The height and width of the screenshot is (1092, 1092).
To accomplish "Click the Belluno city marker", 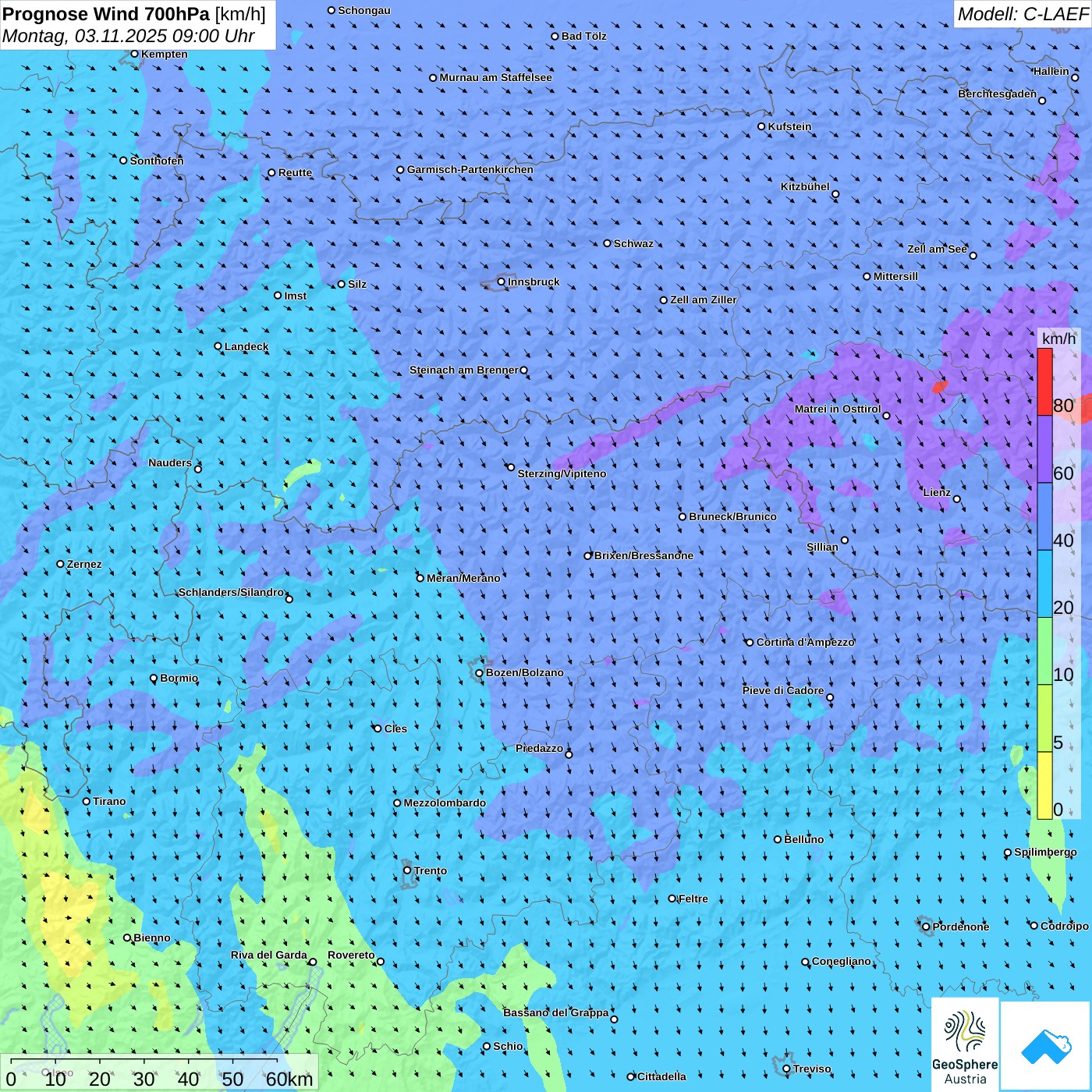I will point(778,839).
